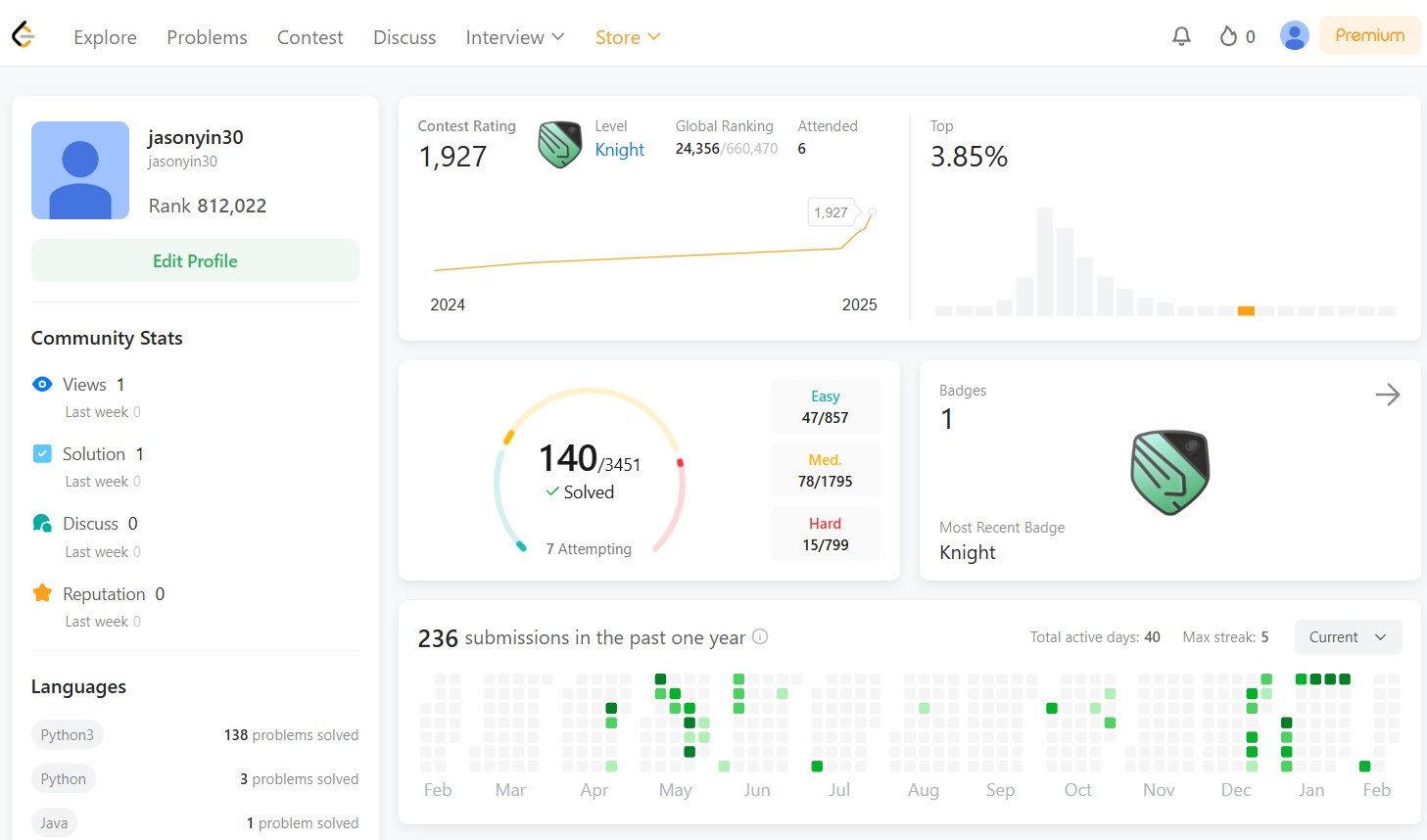Image resolution: width=1427 pixels, height=840 pixels.
Task: Click the Solution checkmark icon
Action: (42, 453)
